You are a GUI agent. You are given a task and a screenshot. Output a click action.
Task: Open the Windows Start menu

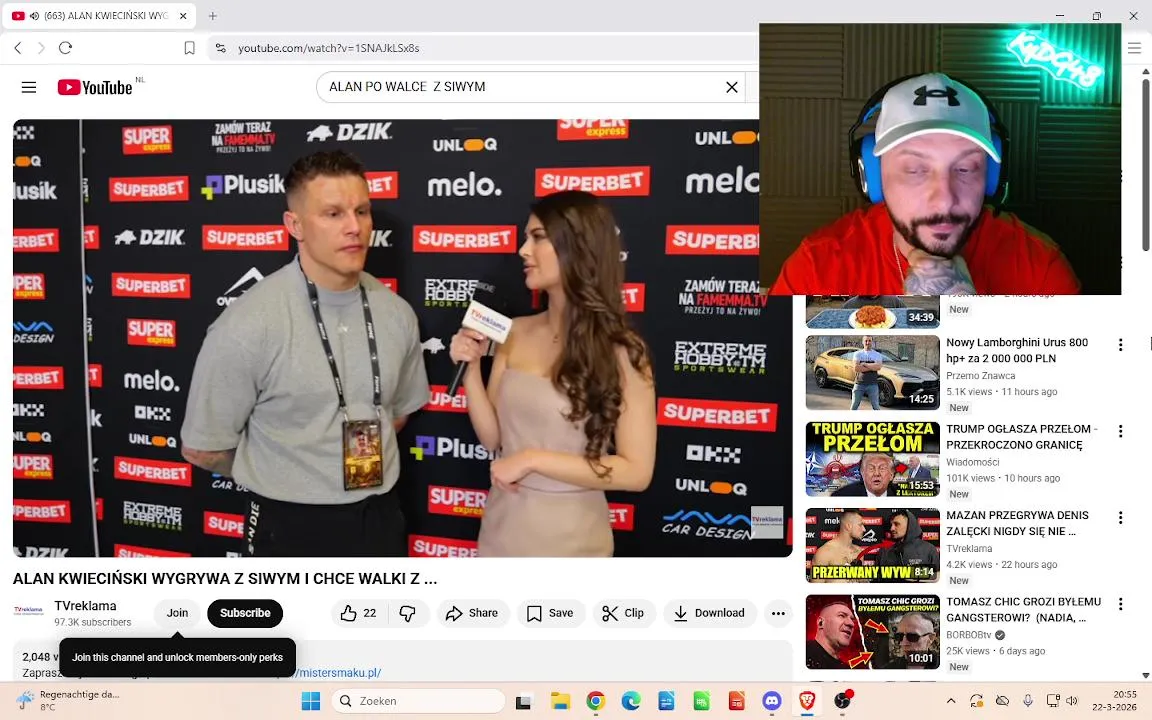(x=311, y=701)
